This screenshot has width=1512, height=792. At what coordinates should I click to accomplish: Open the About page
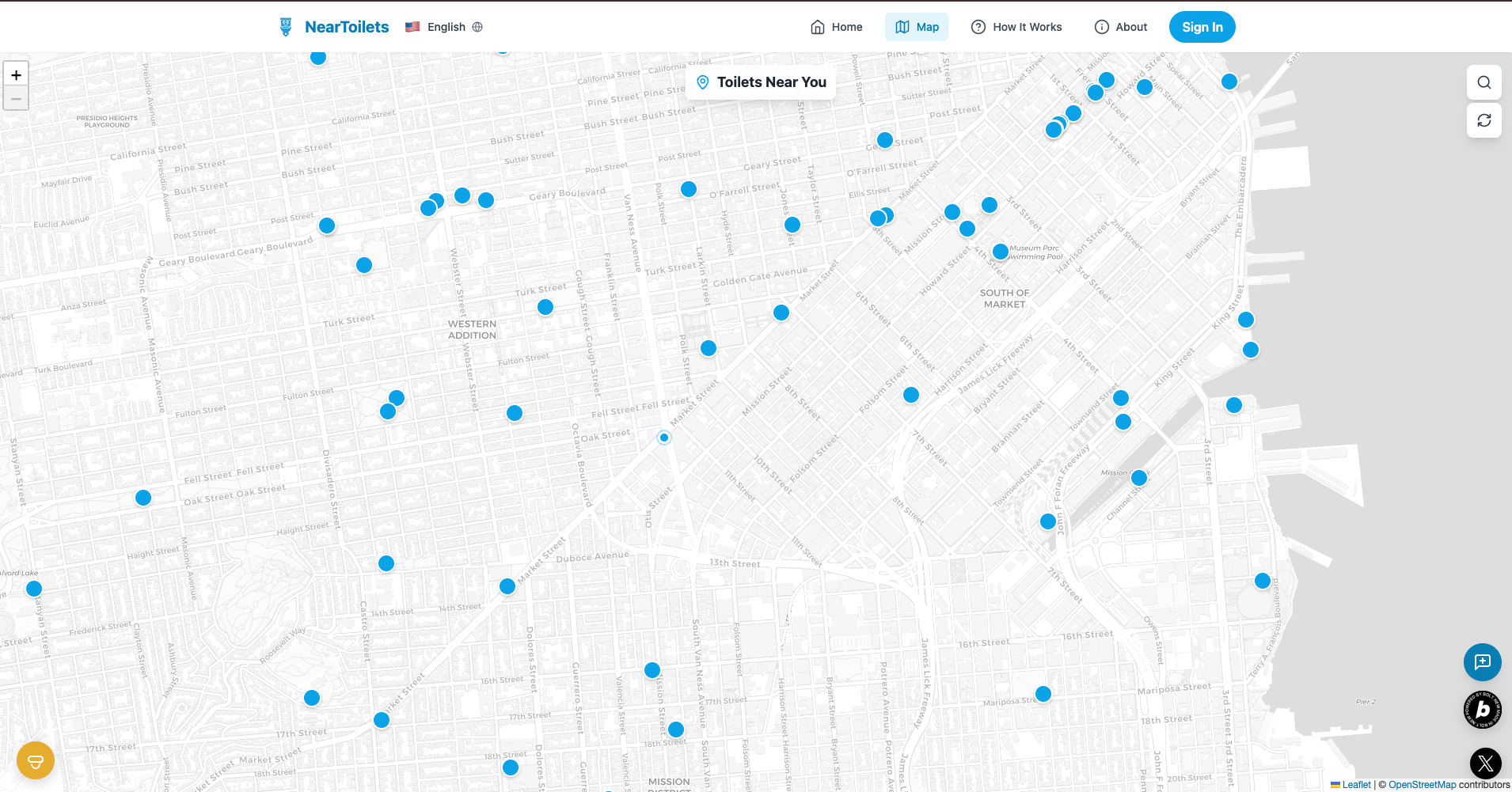point(1120,27)
